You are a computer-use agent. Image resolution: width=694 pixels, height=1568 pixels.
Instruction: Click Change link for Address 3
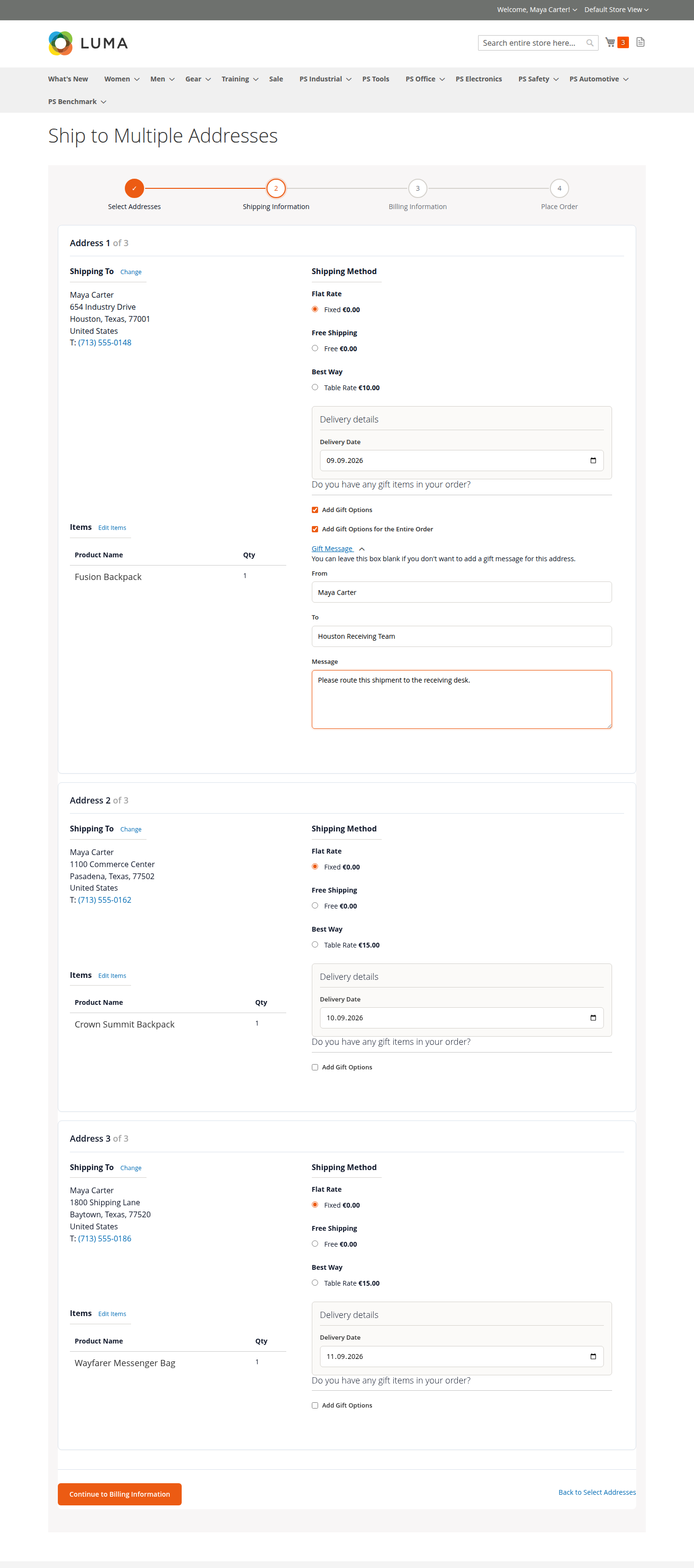[131, 1168]
